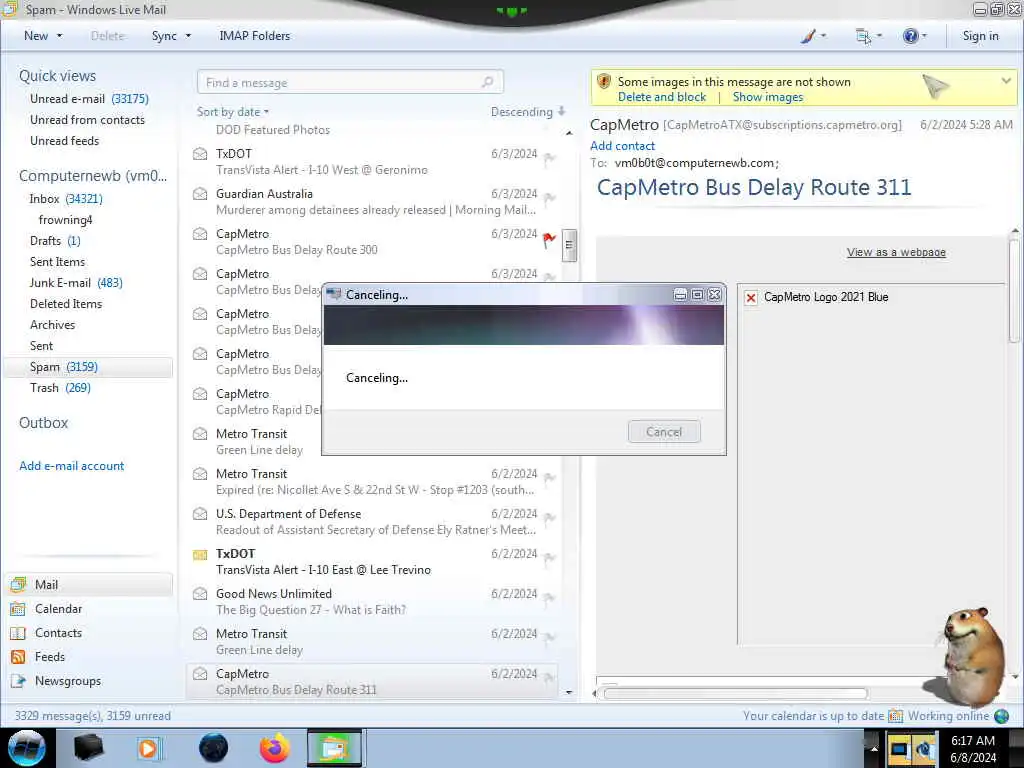Open the Feeds RSS shortcut icon
The image size is (1024, 768).
pos(18,657)
